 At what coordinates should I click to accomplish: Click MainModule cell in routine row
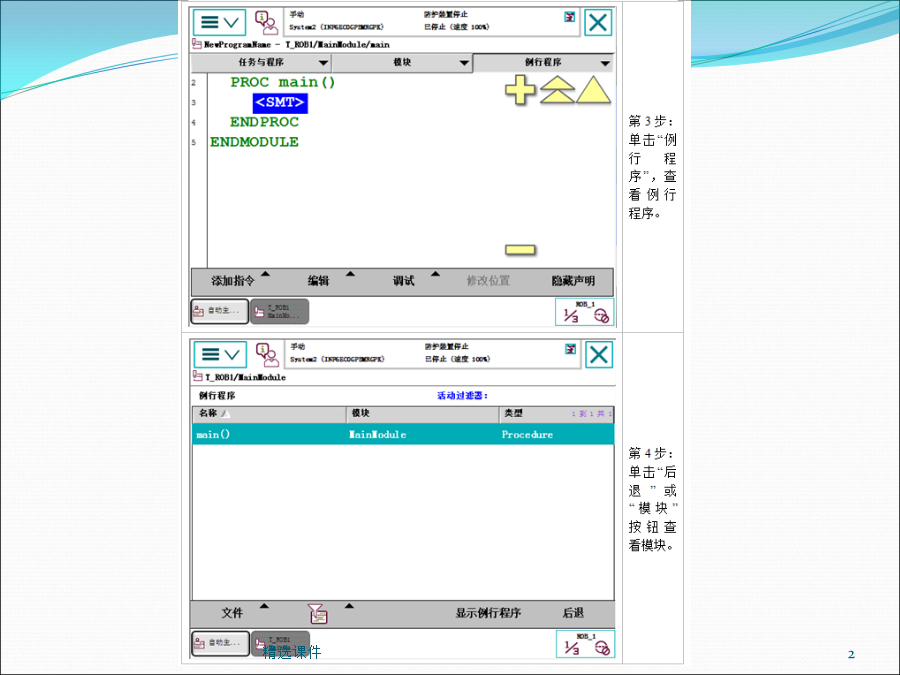pyautogui.click(x=378, y=435)
